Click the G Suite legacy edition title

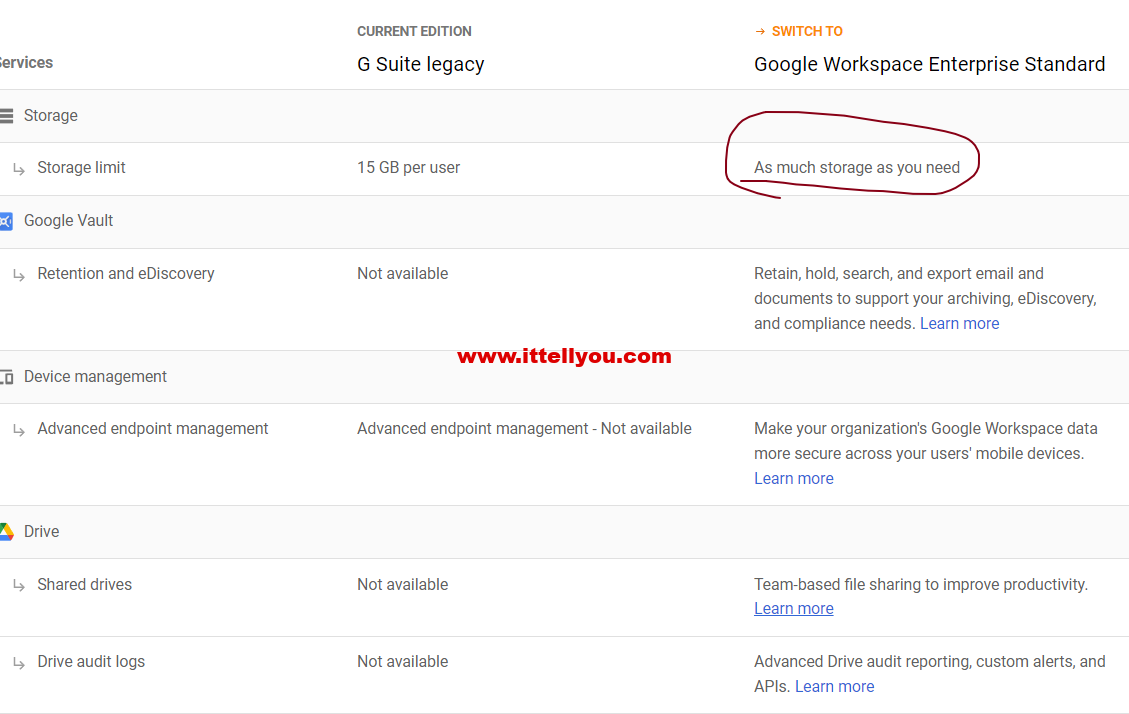[420, 64]
